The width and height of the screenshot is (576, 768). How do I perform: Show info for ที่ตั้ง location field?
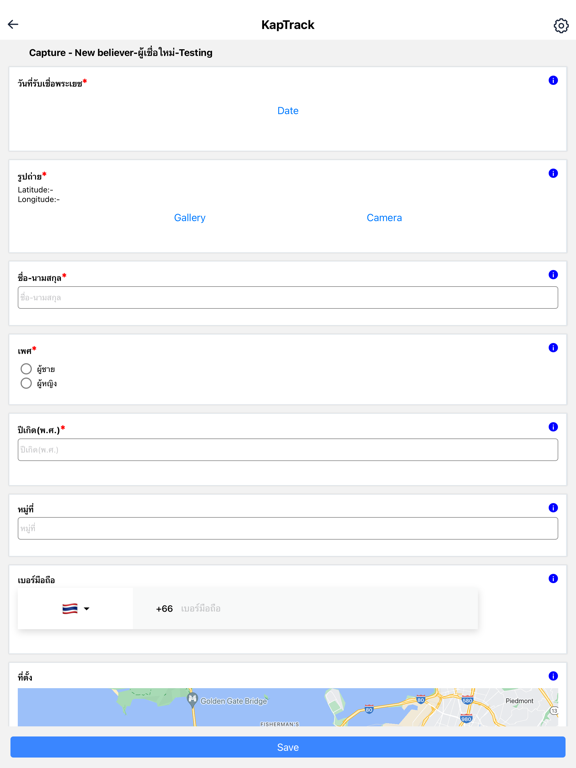click(553, 676)
